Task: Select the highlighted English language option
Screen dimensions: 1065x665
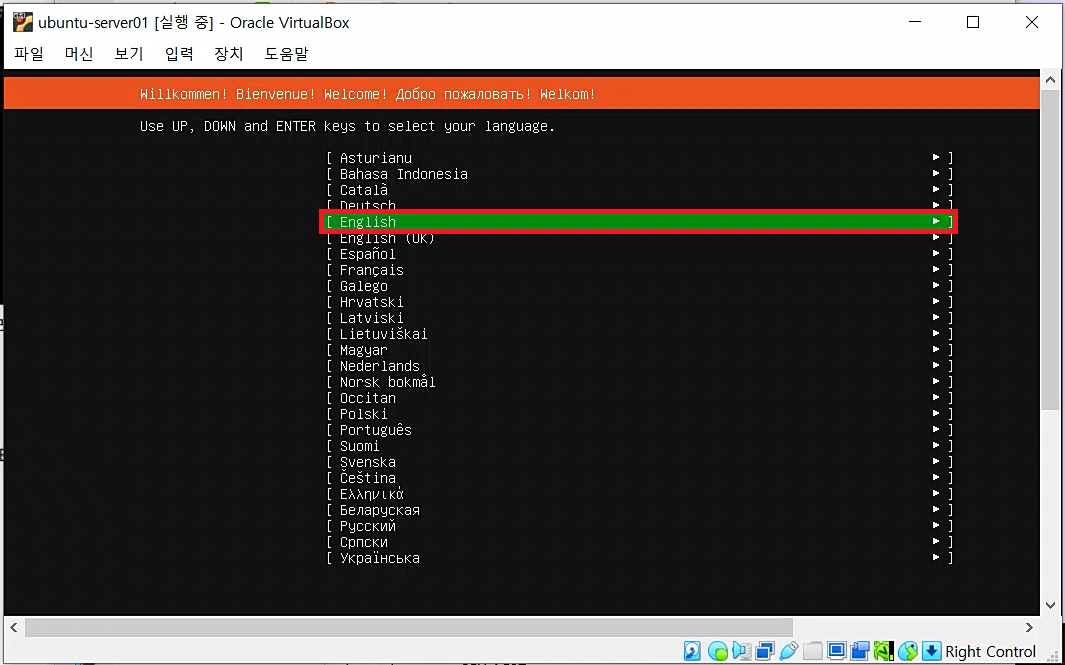Action: coord(638,221)
